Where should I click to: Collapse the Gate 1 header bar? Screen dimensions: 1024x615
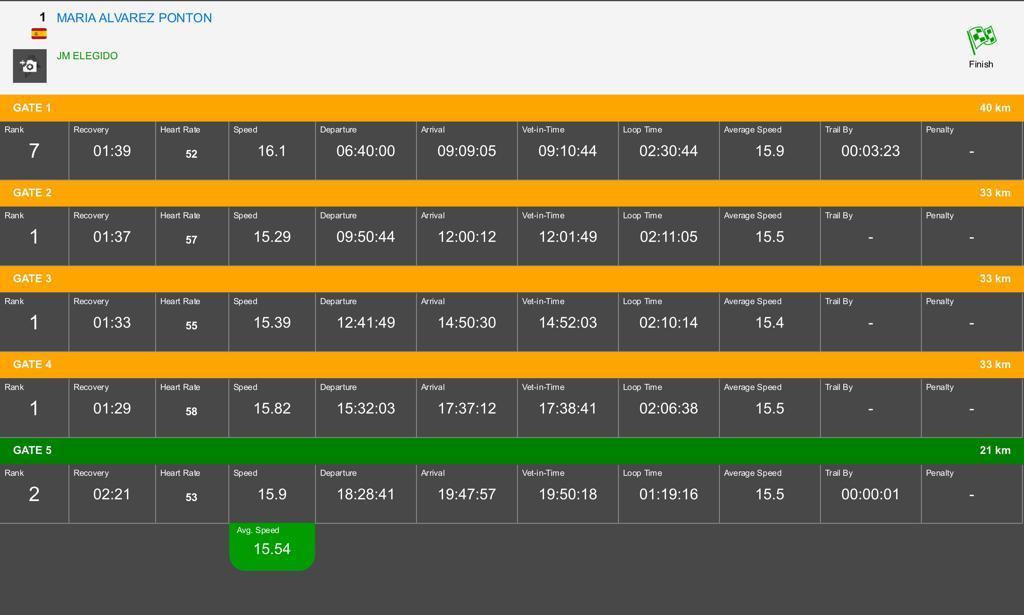pyautogui.click(x=512, y=108)
